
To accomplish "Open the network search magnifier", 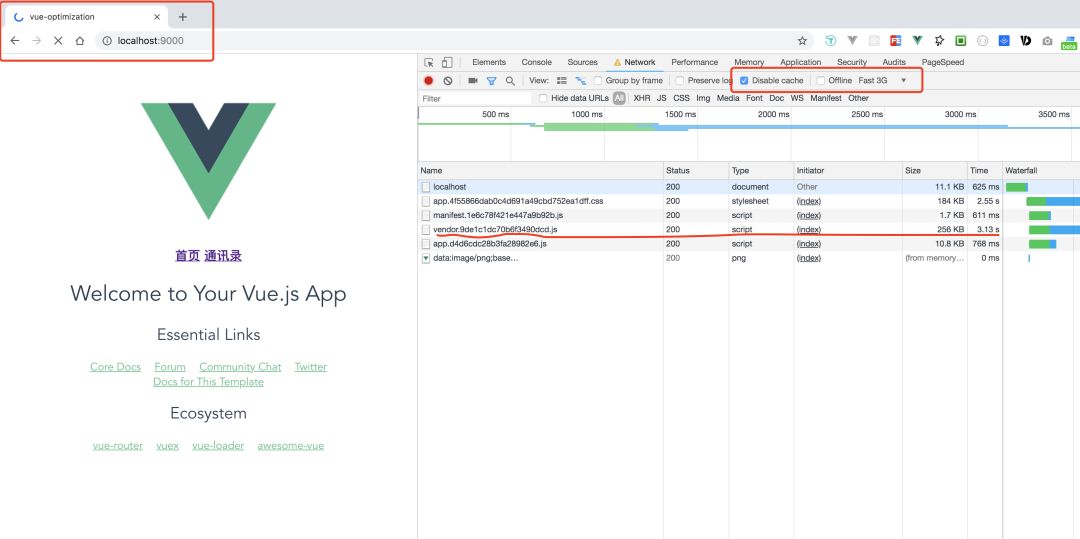I will 510,80.
